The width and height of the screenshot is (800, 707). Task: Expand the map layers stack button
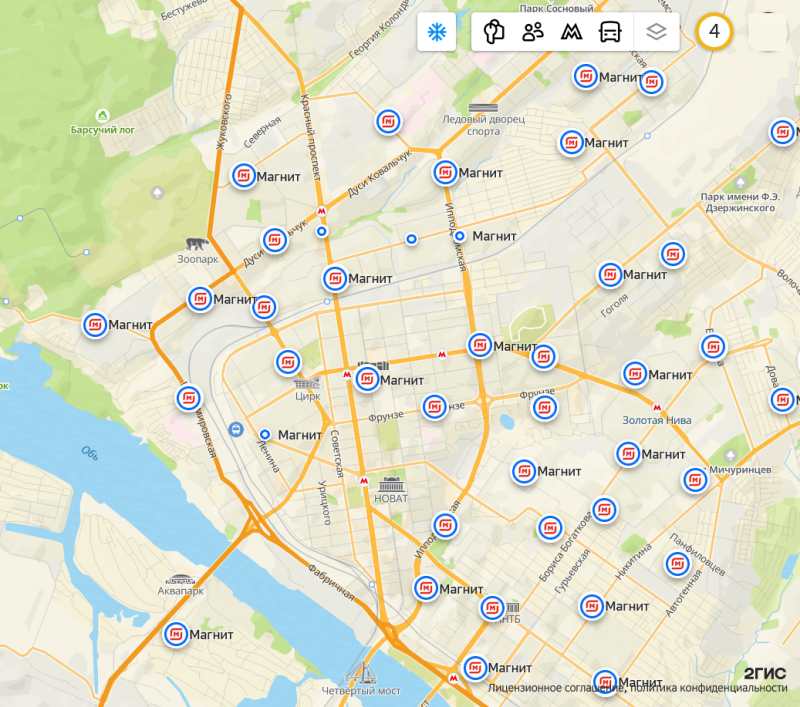tap(656, 32)
